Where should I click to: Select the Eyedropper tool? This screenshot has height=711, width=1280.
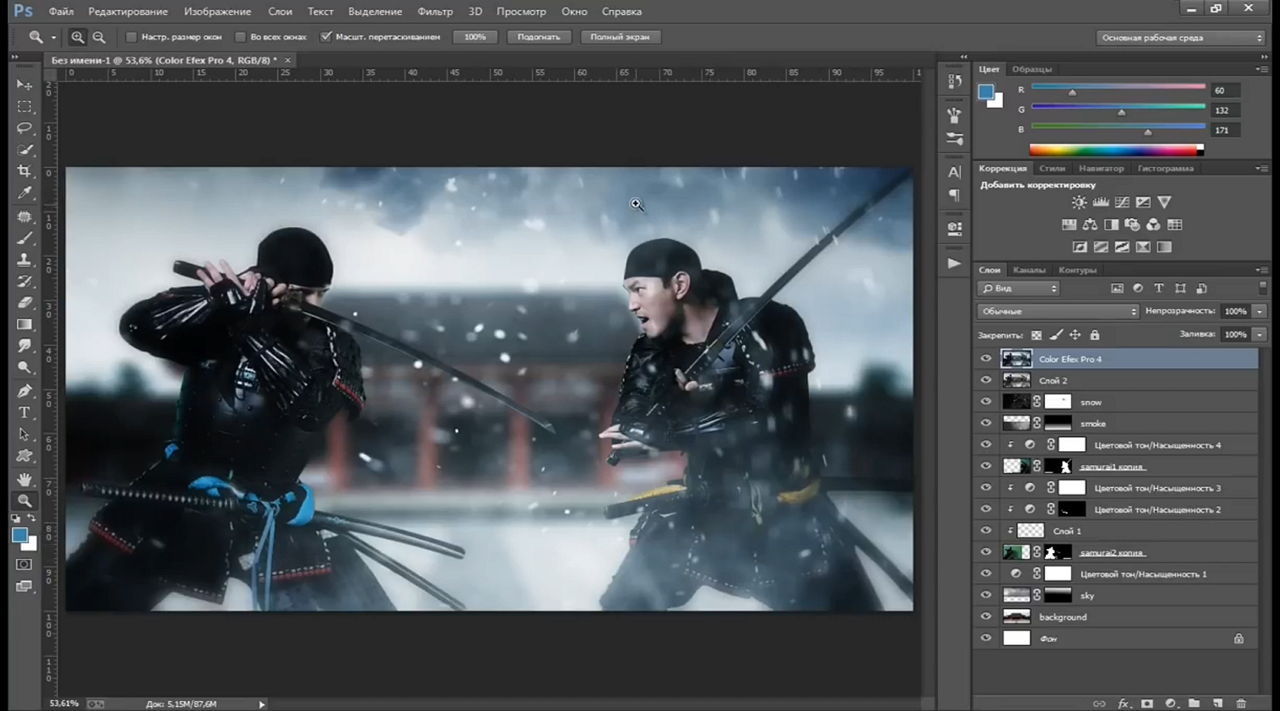point(25,194)
